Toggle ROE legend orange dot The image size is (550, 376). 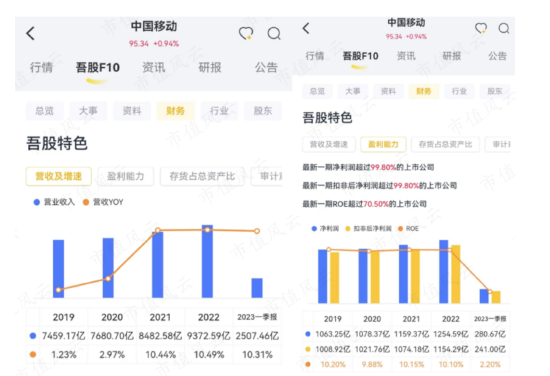click(x=401, y=229)
